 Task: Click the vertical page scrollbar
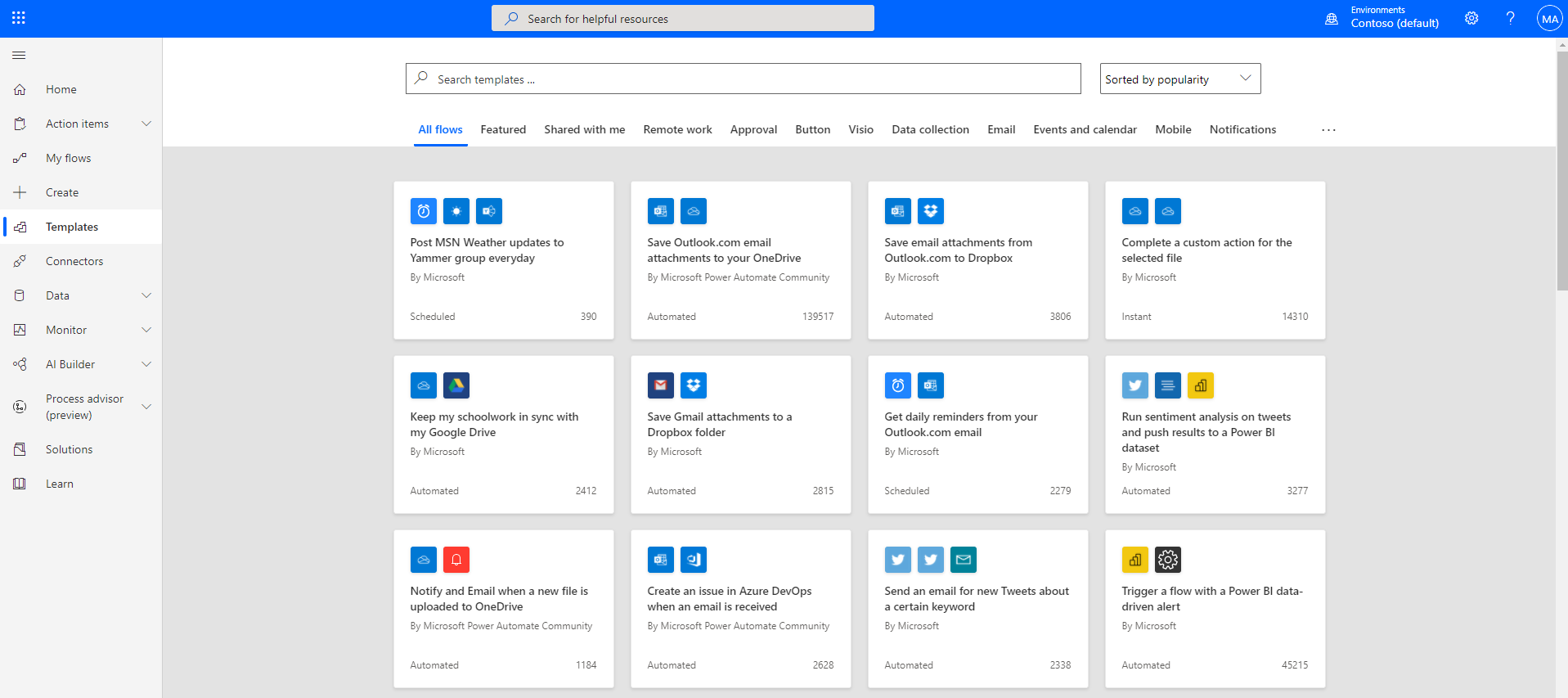point(1561,171)
